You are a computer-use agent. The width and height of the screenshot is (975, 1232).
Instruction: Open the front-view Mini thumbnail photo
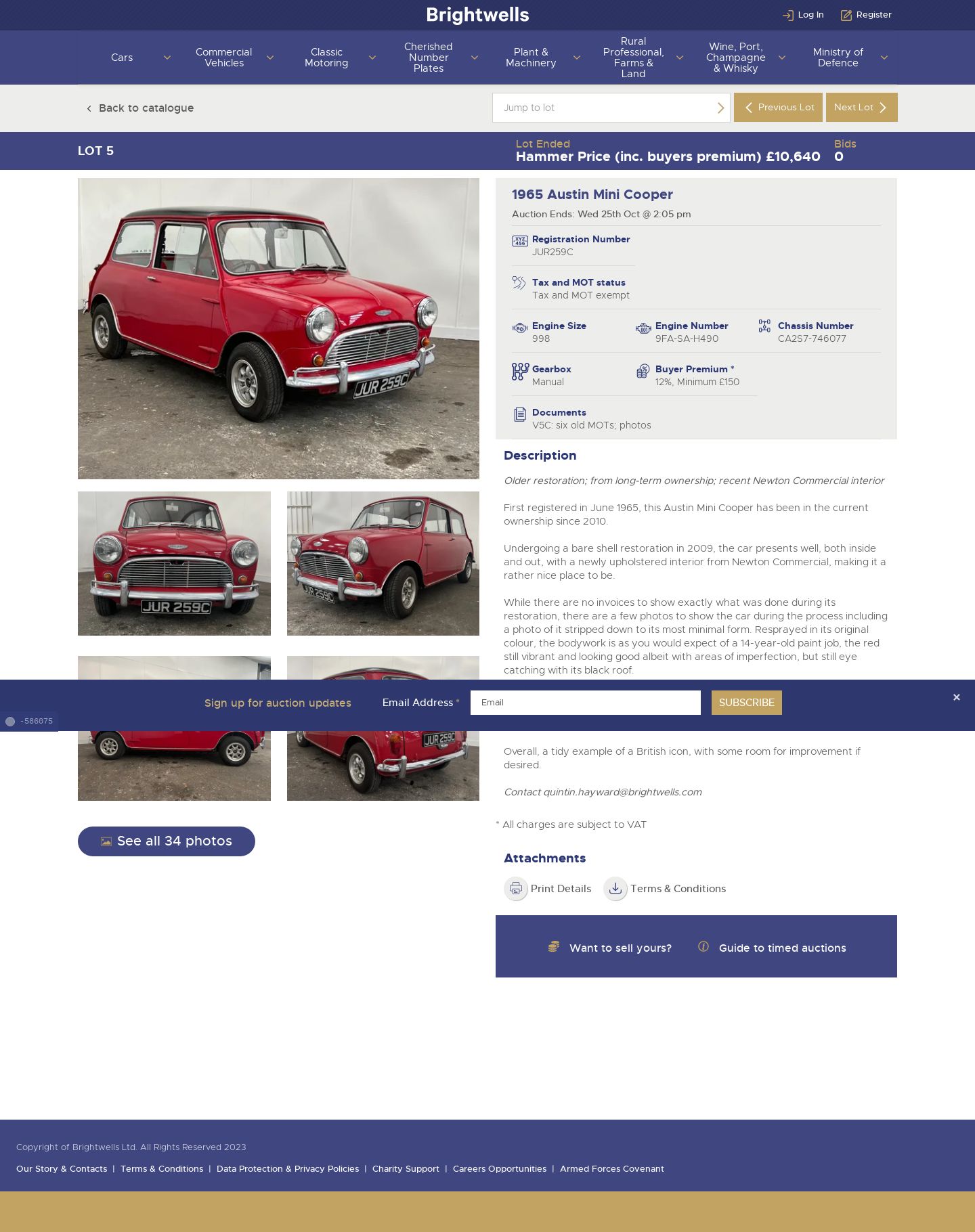pos(174,563)
